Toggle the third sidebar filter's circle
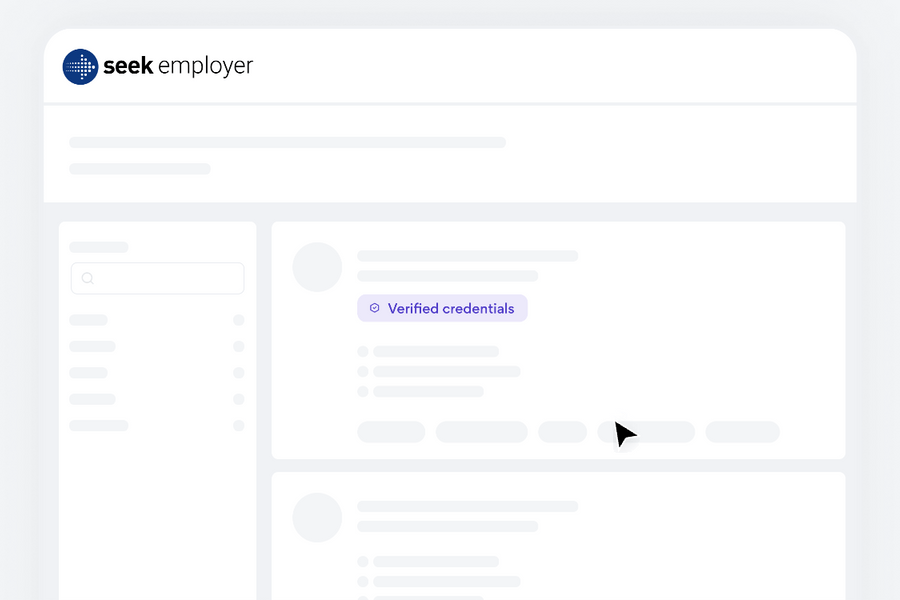 [239, 373]
